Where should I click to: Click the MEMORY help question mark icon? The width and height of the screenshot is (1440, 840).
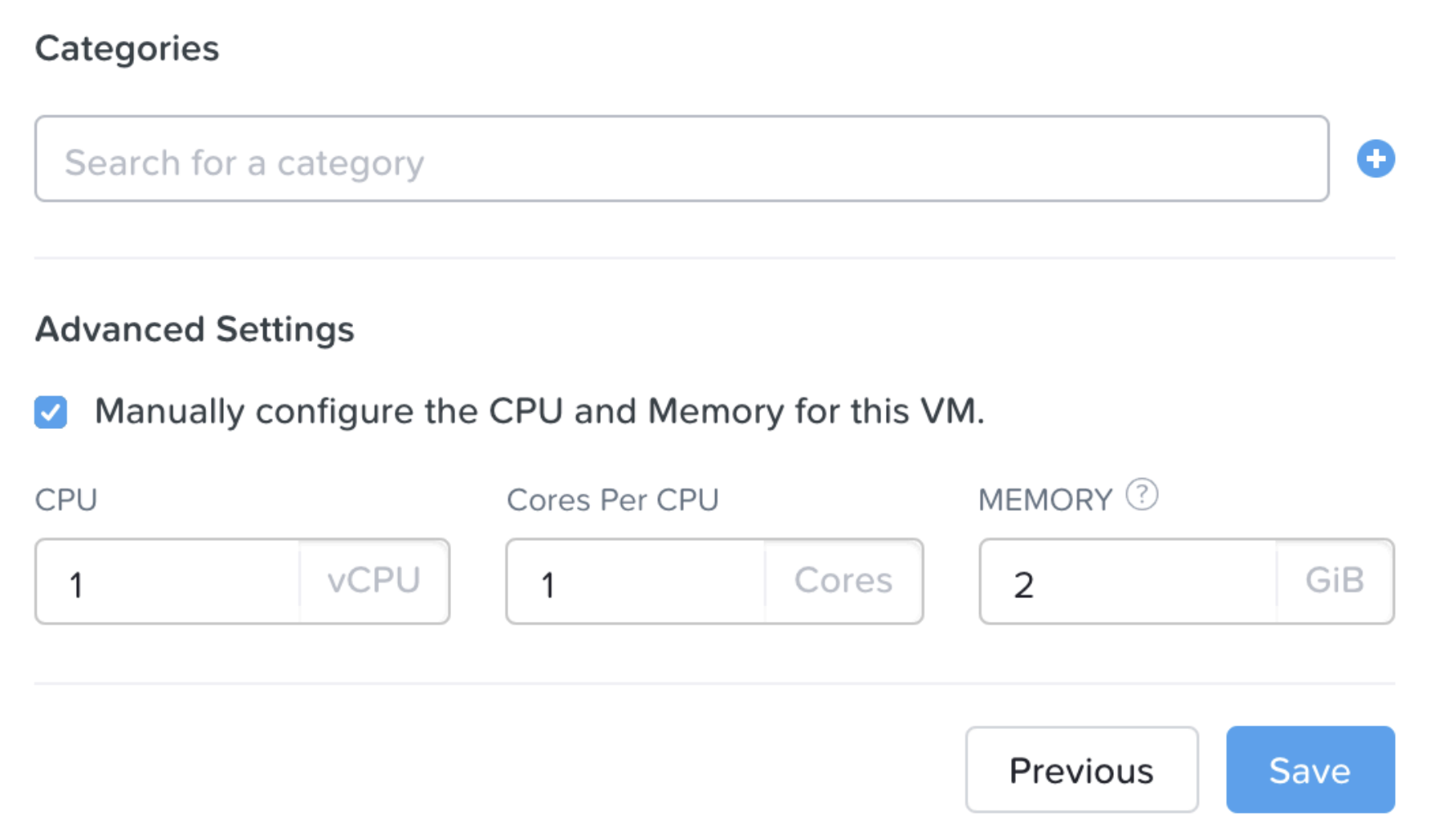pyautogui.click(x=1141, y=494)
